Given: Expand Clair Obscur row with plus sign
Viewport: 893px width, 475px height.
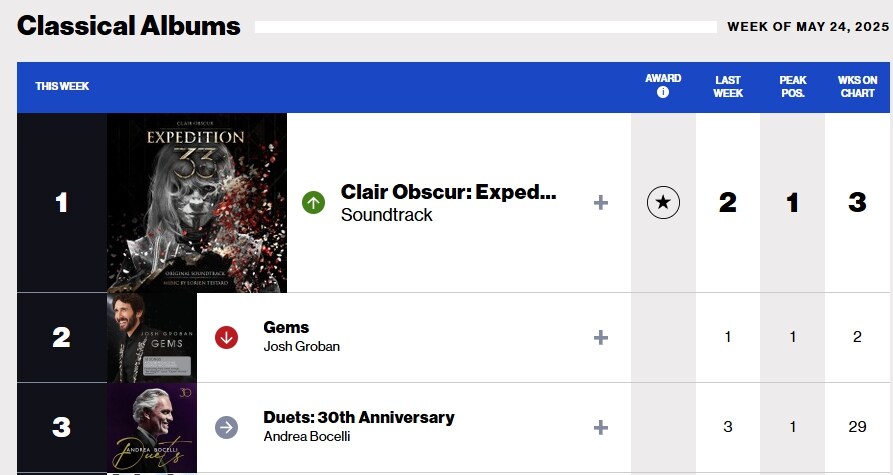Looking at the screenshot, I should click(601, 203).
